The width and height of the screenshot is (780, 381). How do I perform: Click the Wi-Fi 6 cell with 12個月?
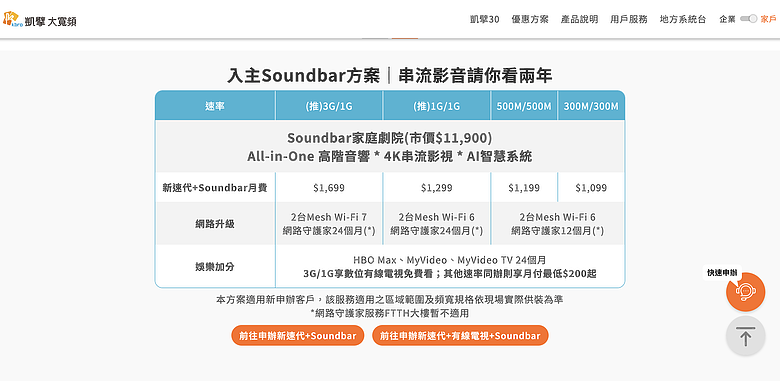pos(558,224)
